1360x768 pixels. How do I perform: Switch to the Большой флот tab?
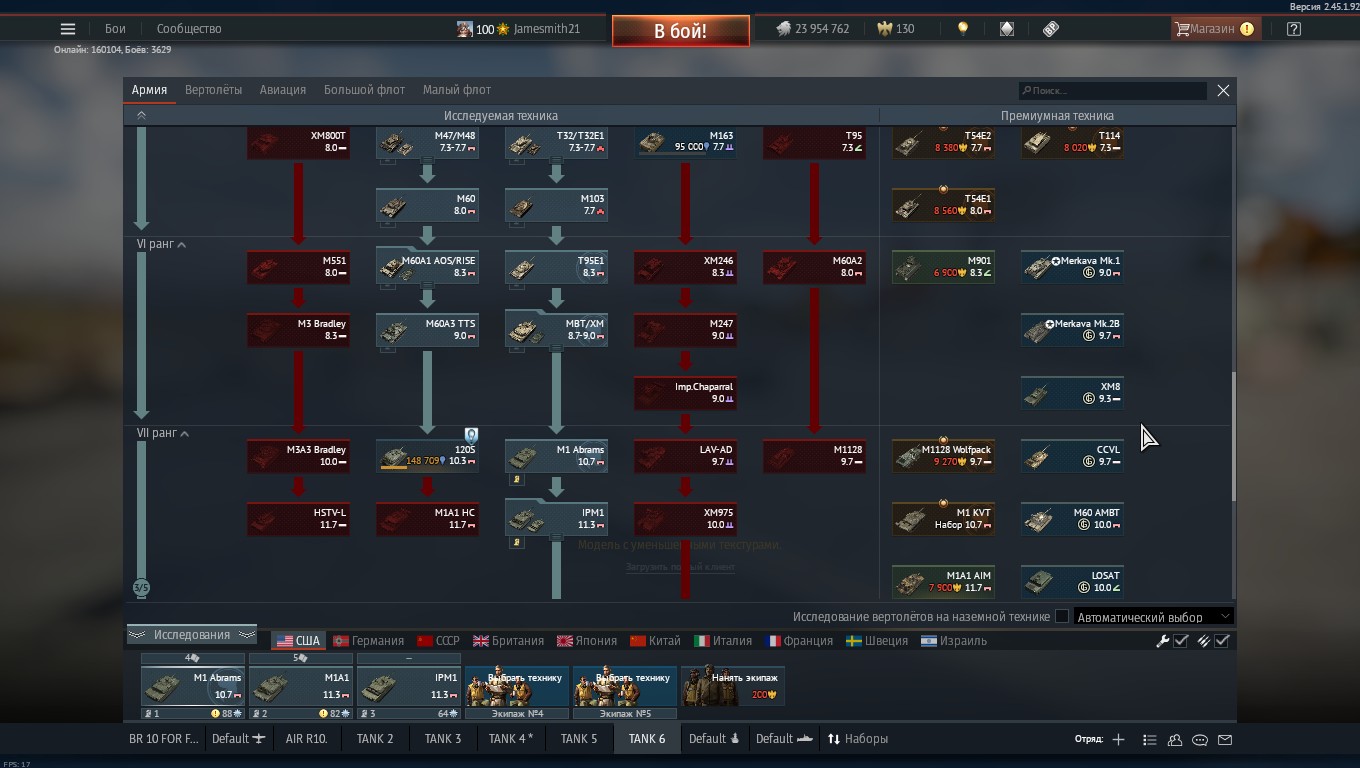point(364,90)
